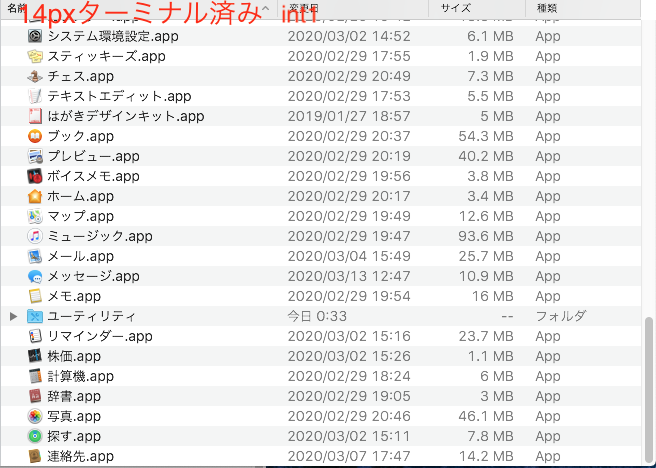The height and width of the screenshot is (468, 656).
Task: Click the modified time 今日 0:33
Action: (x=317, y=316)
